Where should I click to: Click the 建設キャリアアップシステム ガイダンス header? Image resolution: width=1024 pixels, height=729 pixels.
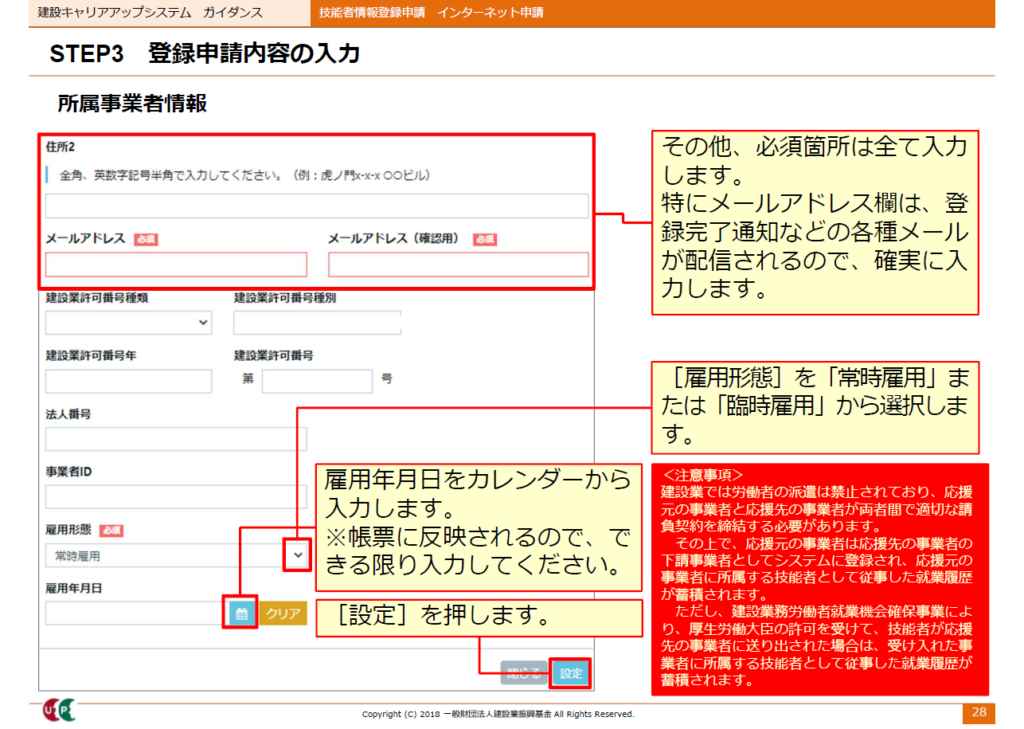(x=150, y=12)
